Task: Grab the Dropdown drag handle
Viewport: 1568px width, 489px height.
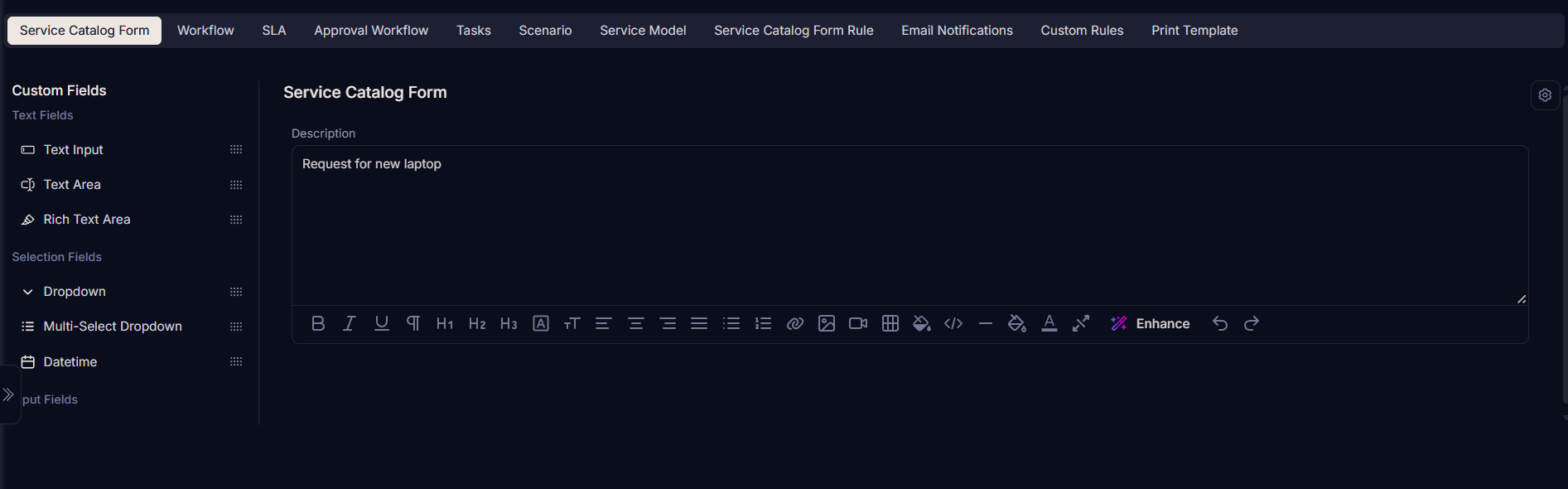Action: point(236,292)
